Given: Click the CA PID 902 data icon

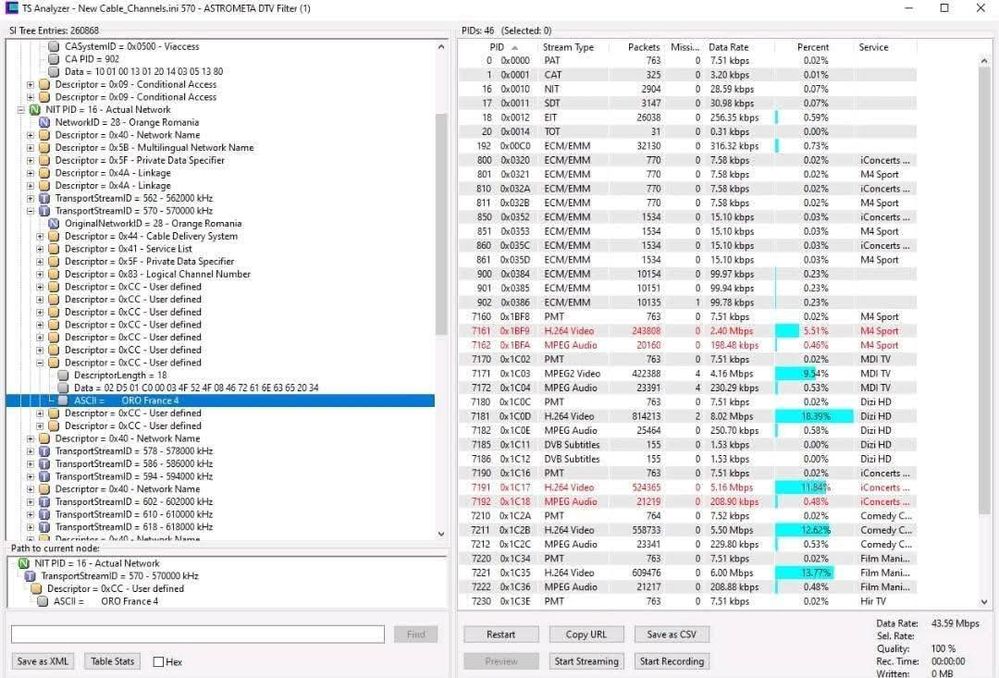Looking at the screenshot, I should 54,59.
